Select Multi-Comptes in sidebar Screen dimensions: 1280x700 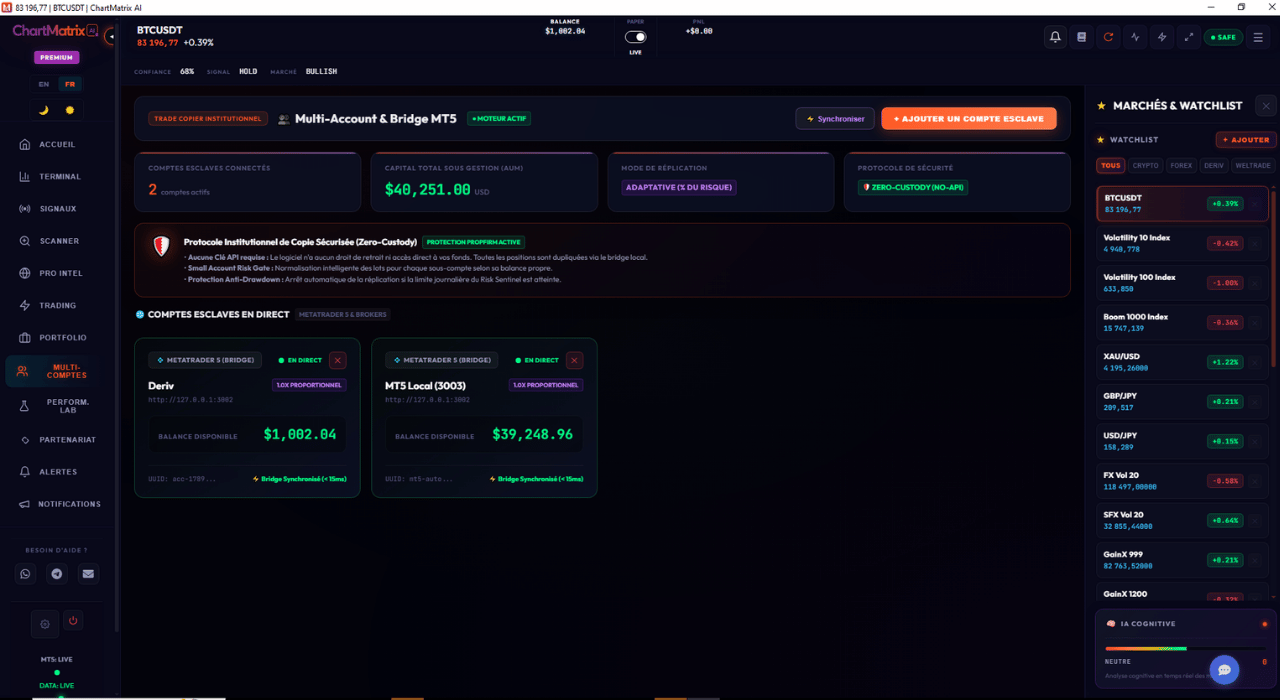(x=57, y=371)
